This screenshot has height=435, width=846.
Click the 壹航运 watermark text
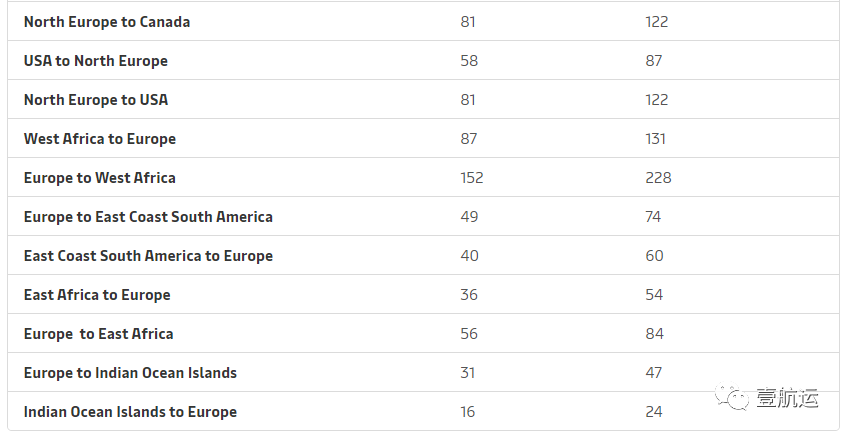click(787, 398)
